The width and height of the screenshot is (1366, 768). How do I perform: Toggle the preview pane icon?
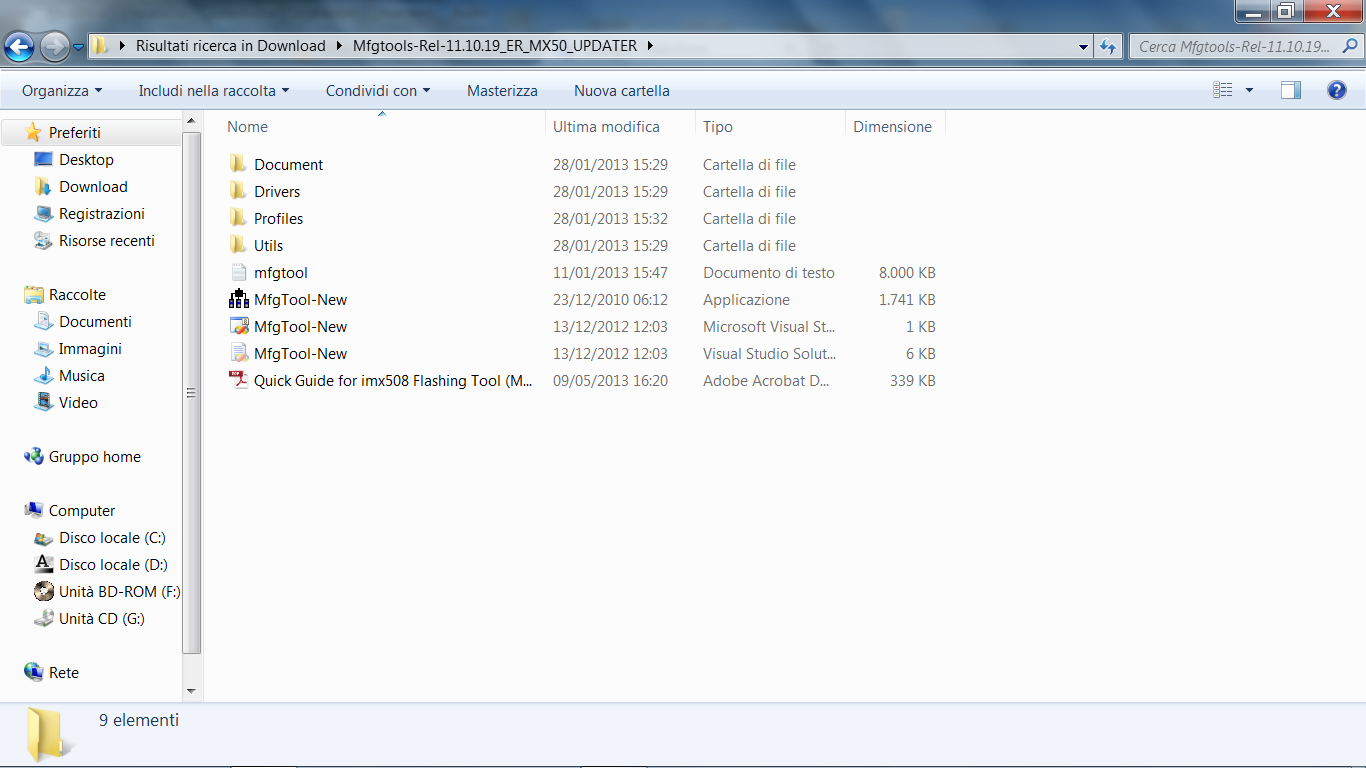(x=1291, y=90)
